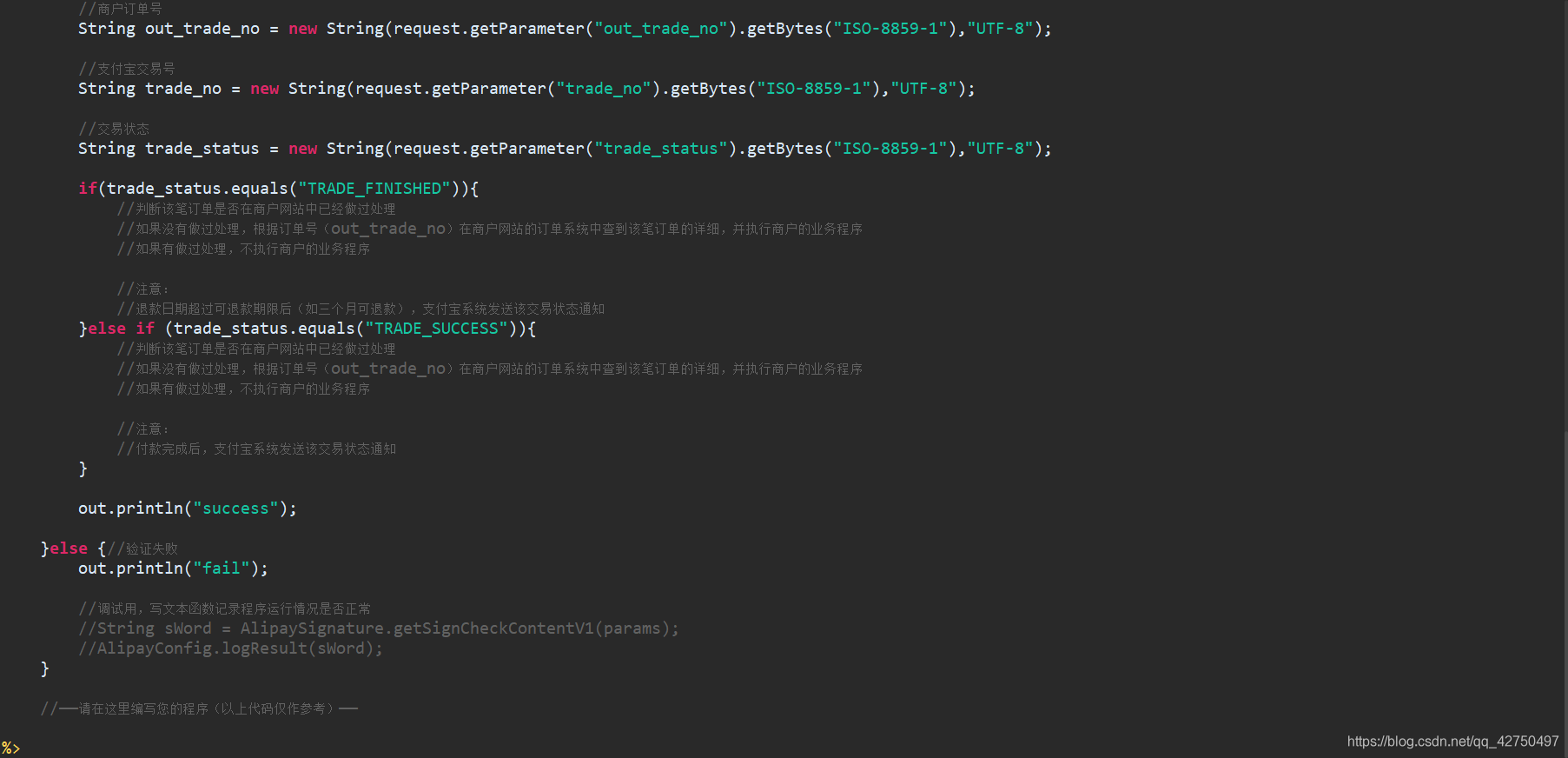Screen dimensions: 1568x758
Task: Click the commented AlipayConfig.logResult(sWord) line
Action: click(x=230, y=648)
